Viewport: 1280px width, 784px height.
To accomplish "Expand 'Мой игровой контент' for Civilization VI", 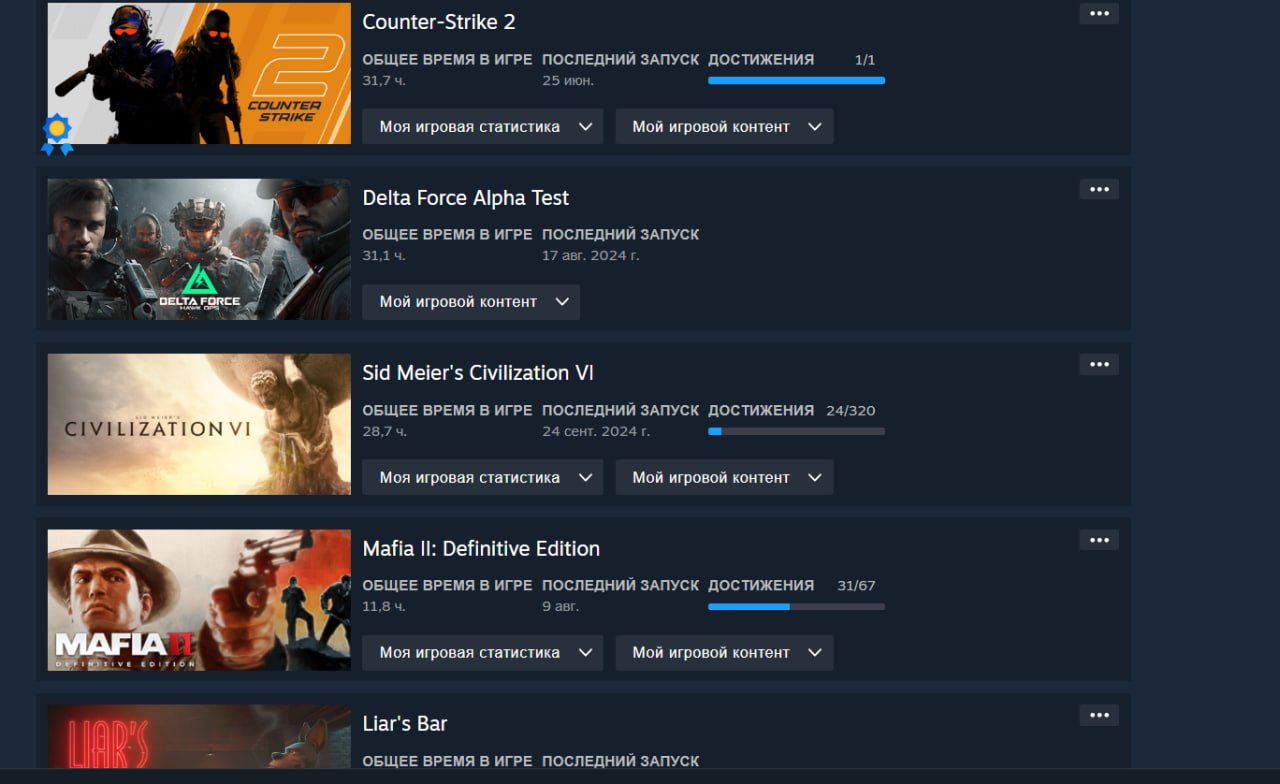I will tap(724, 478).
